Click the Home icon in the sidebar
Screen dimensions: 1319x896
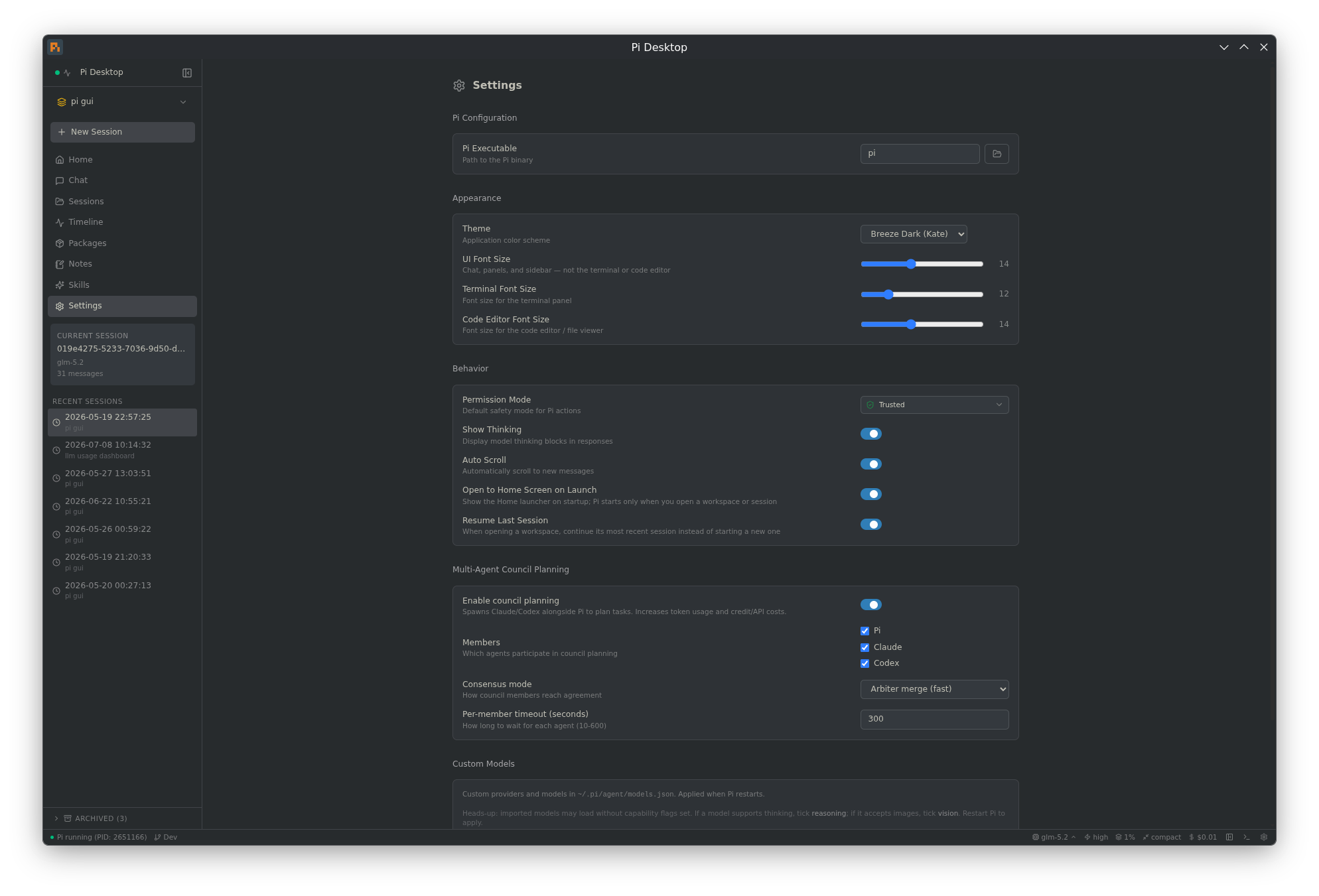coord(60,160)
